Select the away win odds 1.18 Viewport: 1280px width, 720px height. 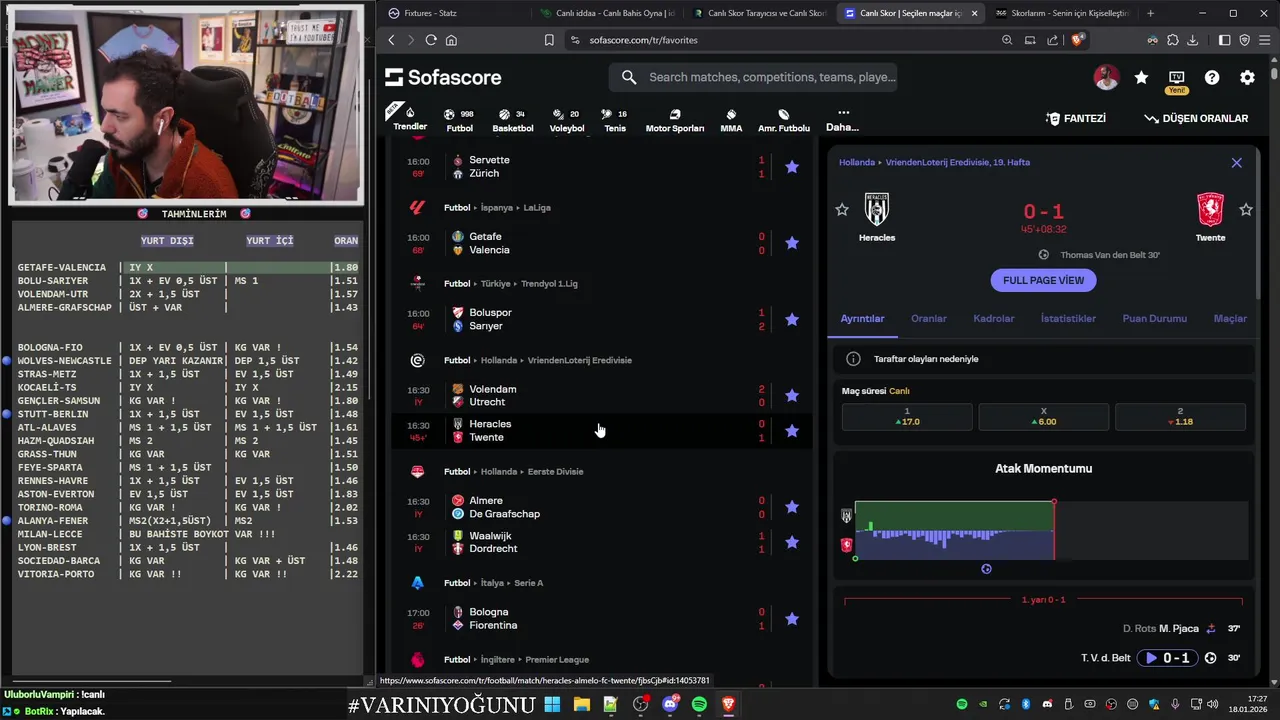(x=1180, y=417)
